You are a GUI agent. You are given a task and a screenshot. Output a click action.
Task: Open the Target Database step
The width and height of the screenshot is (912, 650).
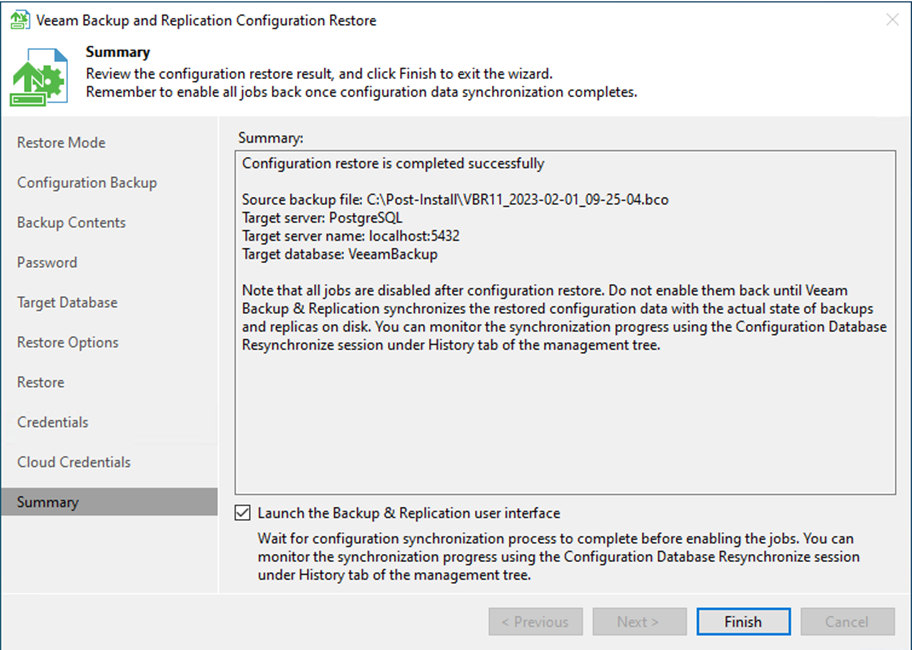[x=67, y=302]
